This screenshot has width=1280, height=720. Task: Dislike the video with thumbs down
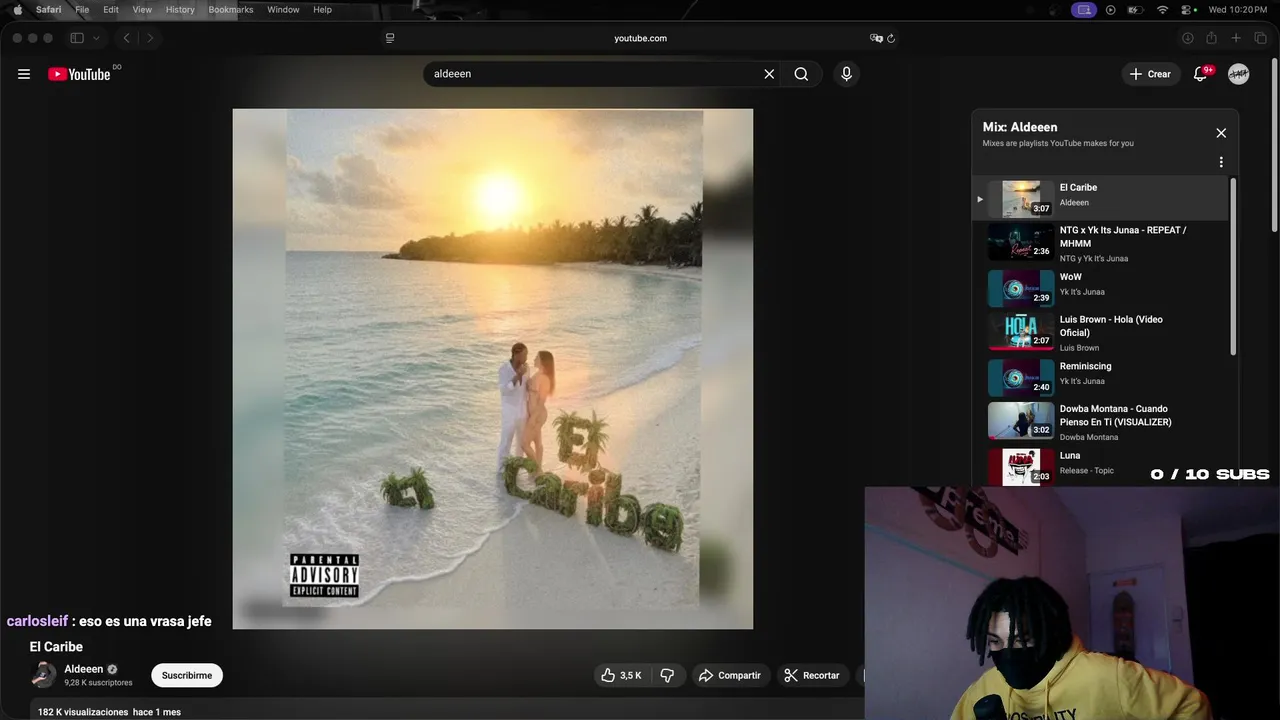[667, 676]
